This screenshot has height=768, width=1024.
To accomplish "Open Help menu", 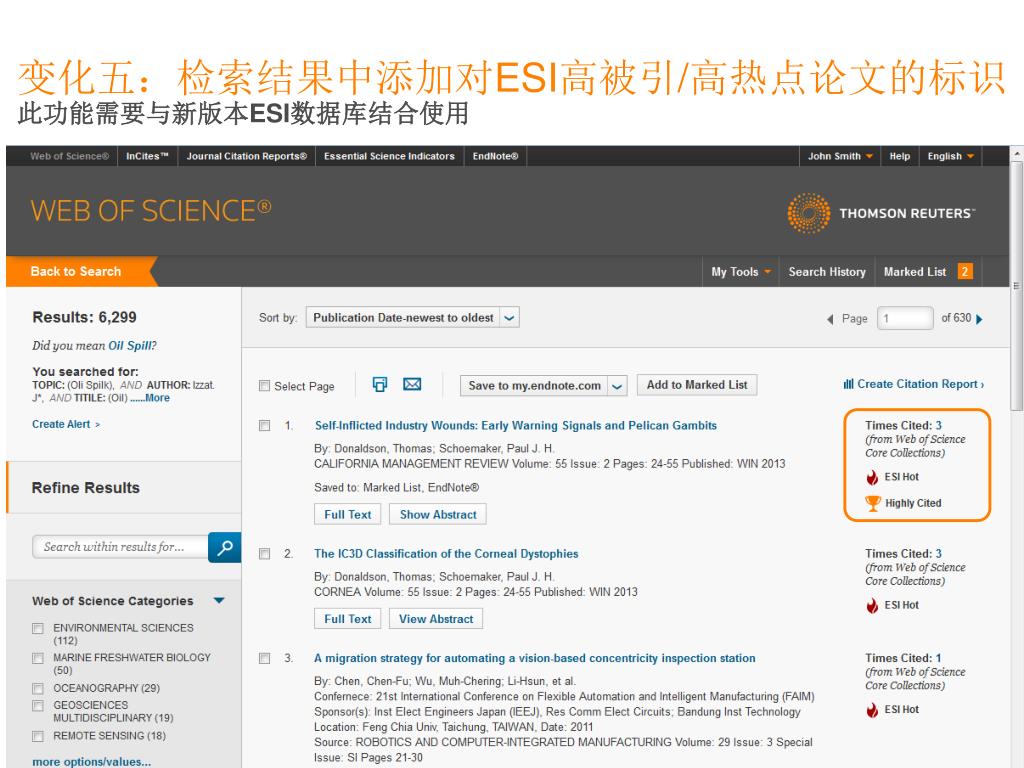I will pos(899,156).
